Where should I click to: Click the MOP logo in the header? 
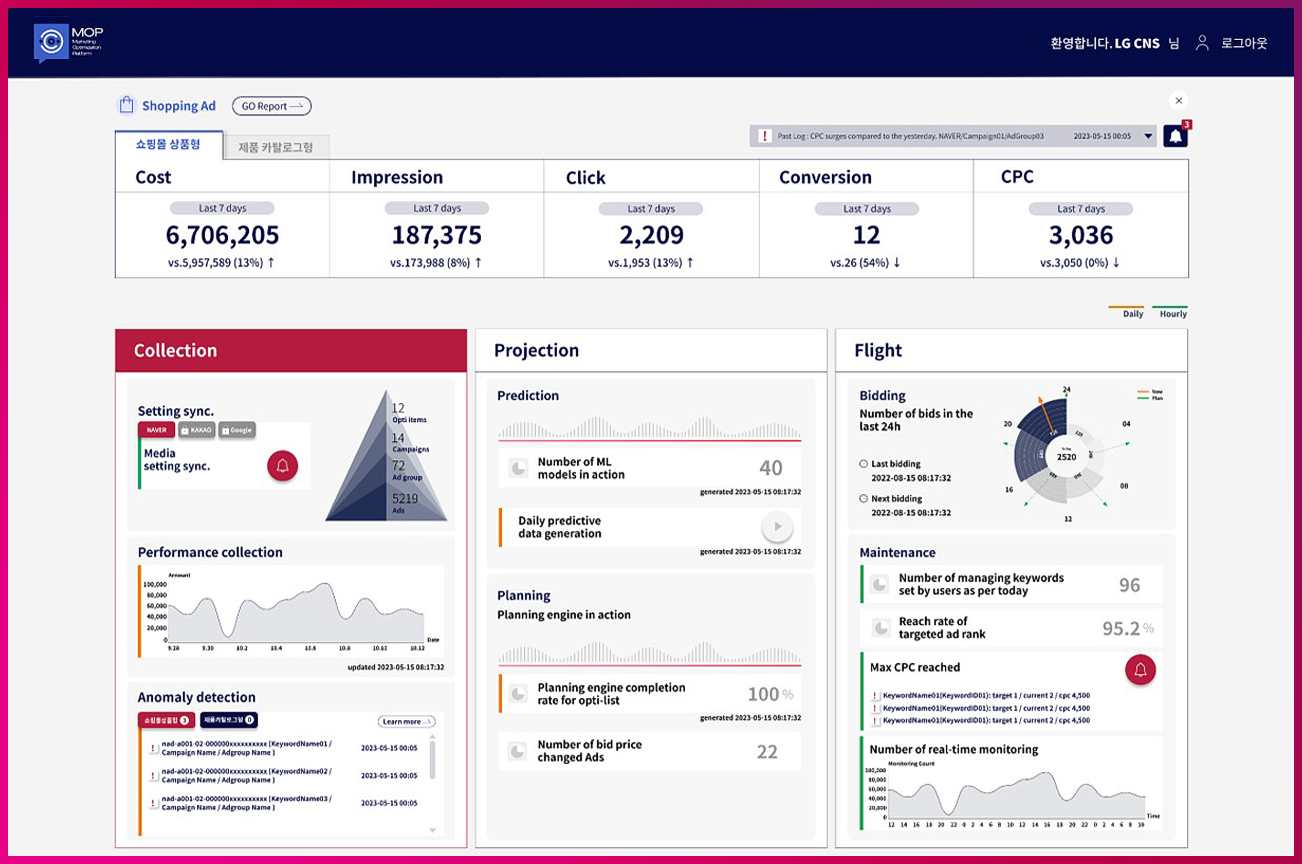point(68,42)
